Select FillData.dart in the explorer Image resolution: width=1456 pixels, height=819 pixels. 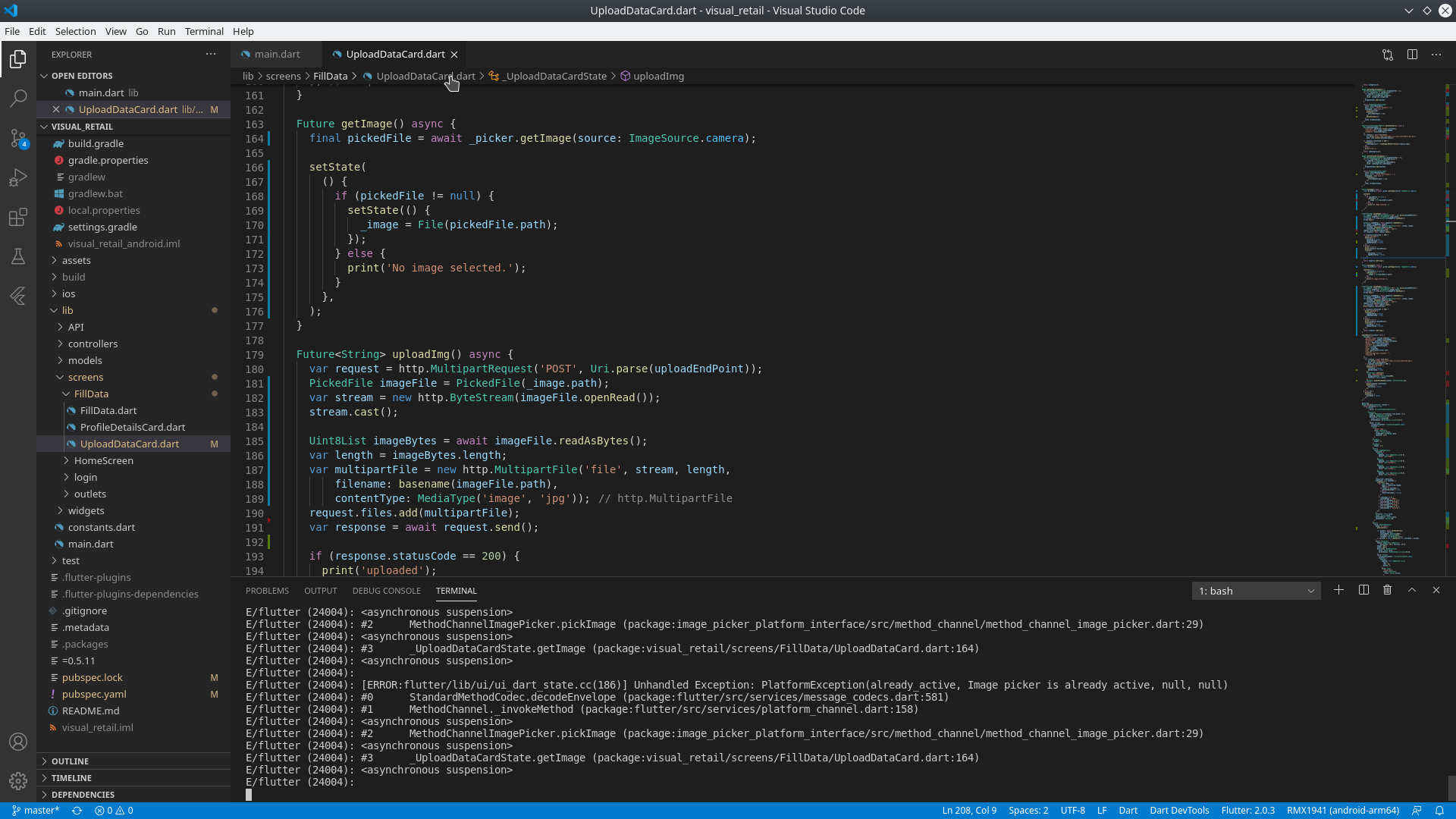[110, 410]
